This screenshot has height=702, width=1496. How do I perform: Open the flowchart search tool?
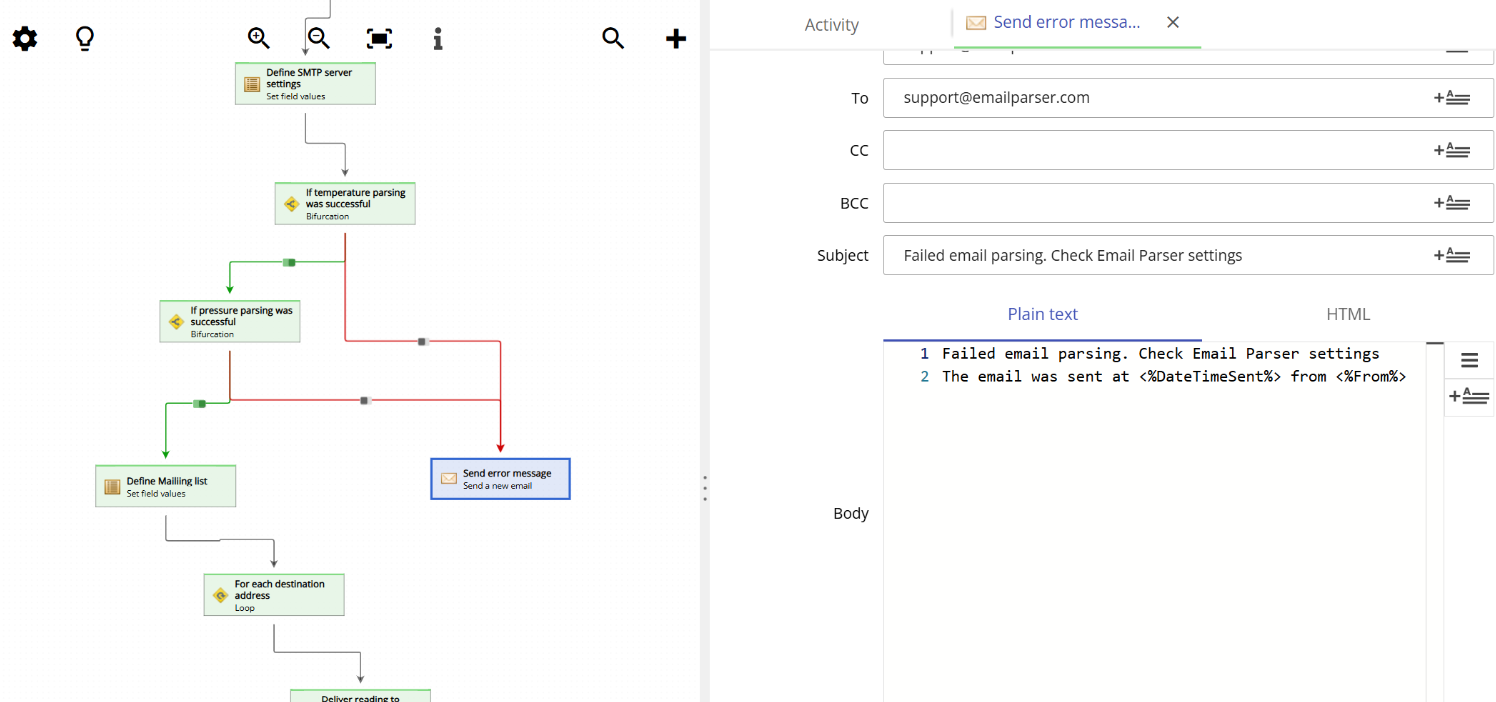[613, 38]
